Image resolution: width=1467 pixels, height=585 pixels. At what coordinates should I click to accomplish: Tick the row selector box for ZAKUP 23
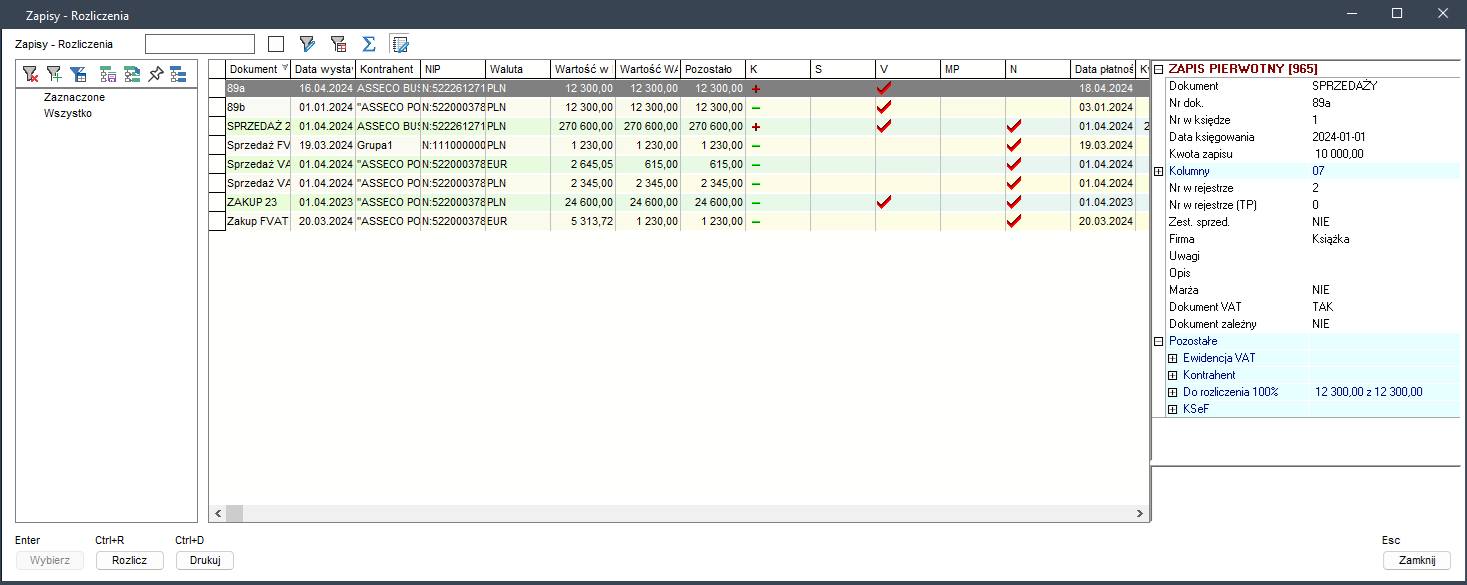coord(217,202)
